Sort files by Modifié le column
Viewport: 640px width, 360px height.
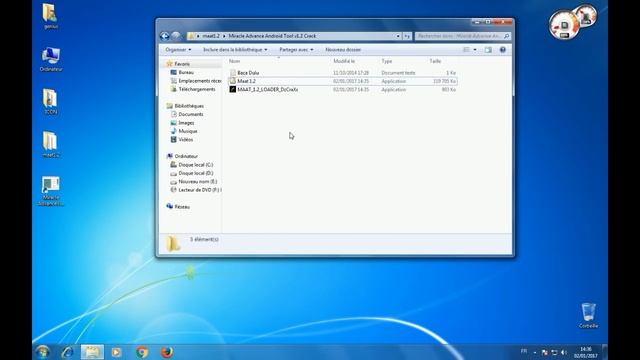(x=344, y=61)
